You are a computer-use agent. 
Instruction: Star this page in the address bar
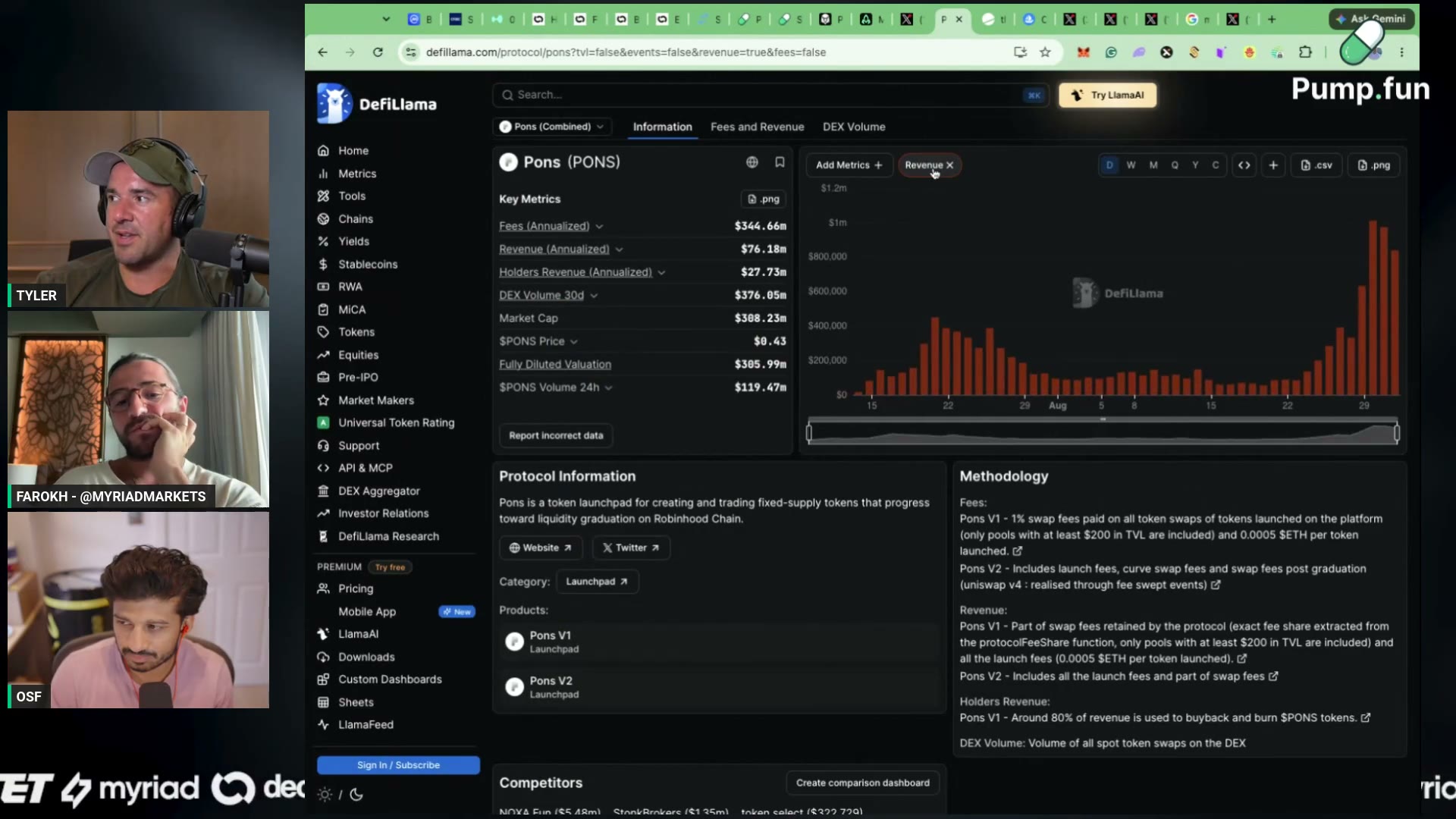(1046, 52)
